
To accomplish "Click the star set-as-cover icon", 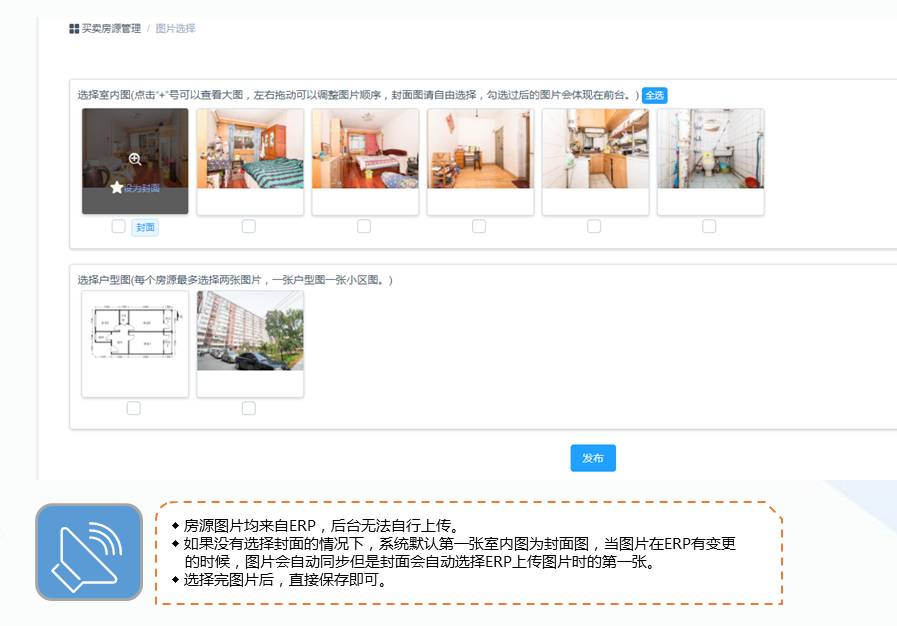I will point(117,187).
